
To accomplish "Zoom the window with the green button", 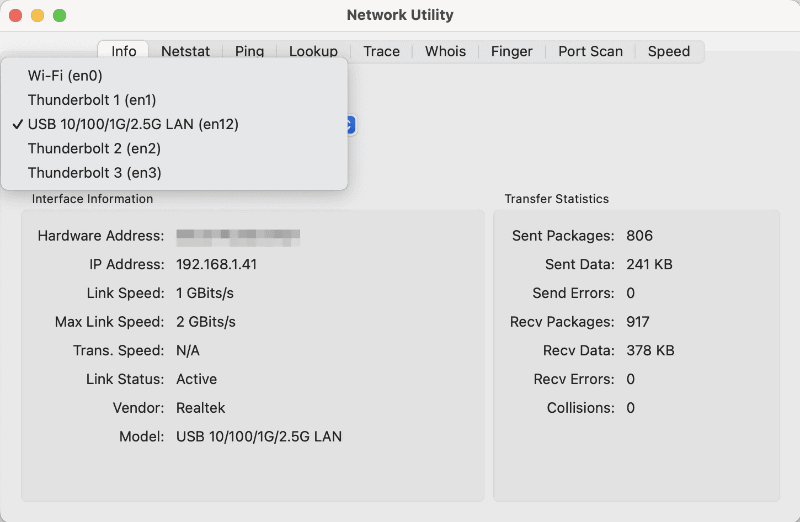I will 60,16.
